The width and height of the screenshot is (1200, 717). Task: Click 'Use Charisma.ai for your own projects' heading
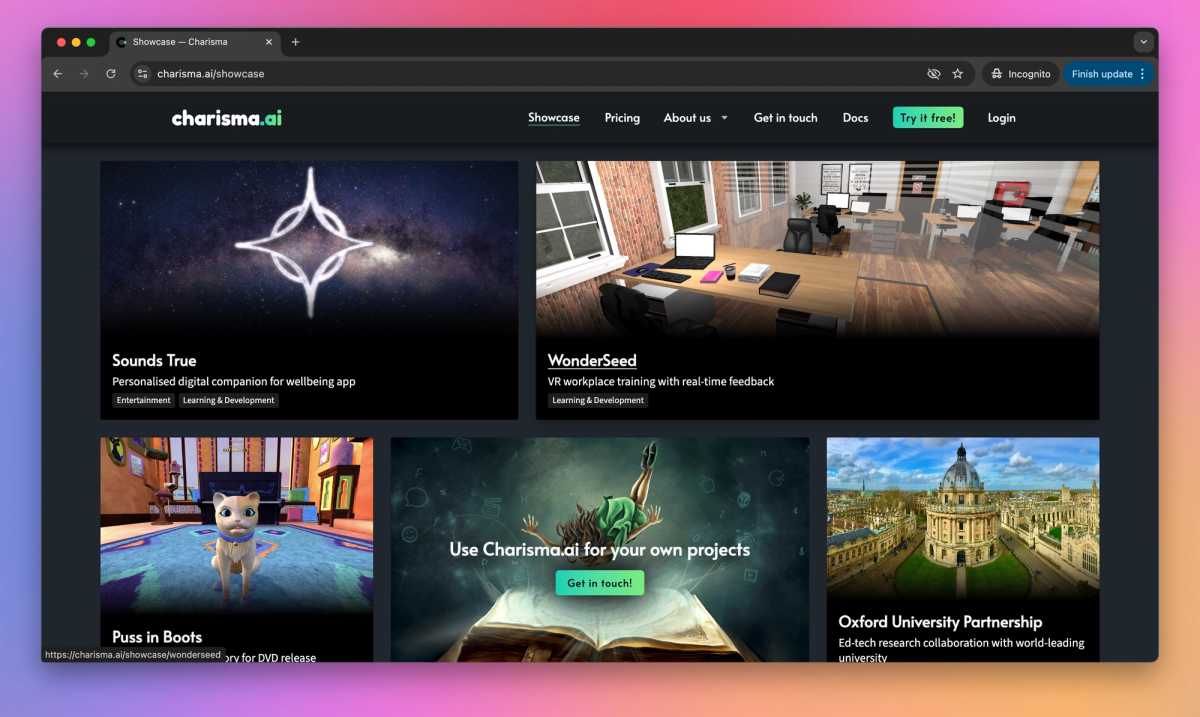pos(600,549)
